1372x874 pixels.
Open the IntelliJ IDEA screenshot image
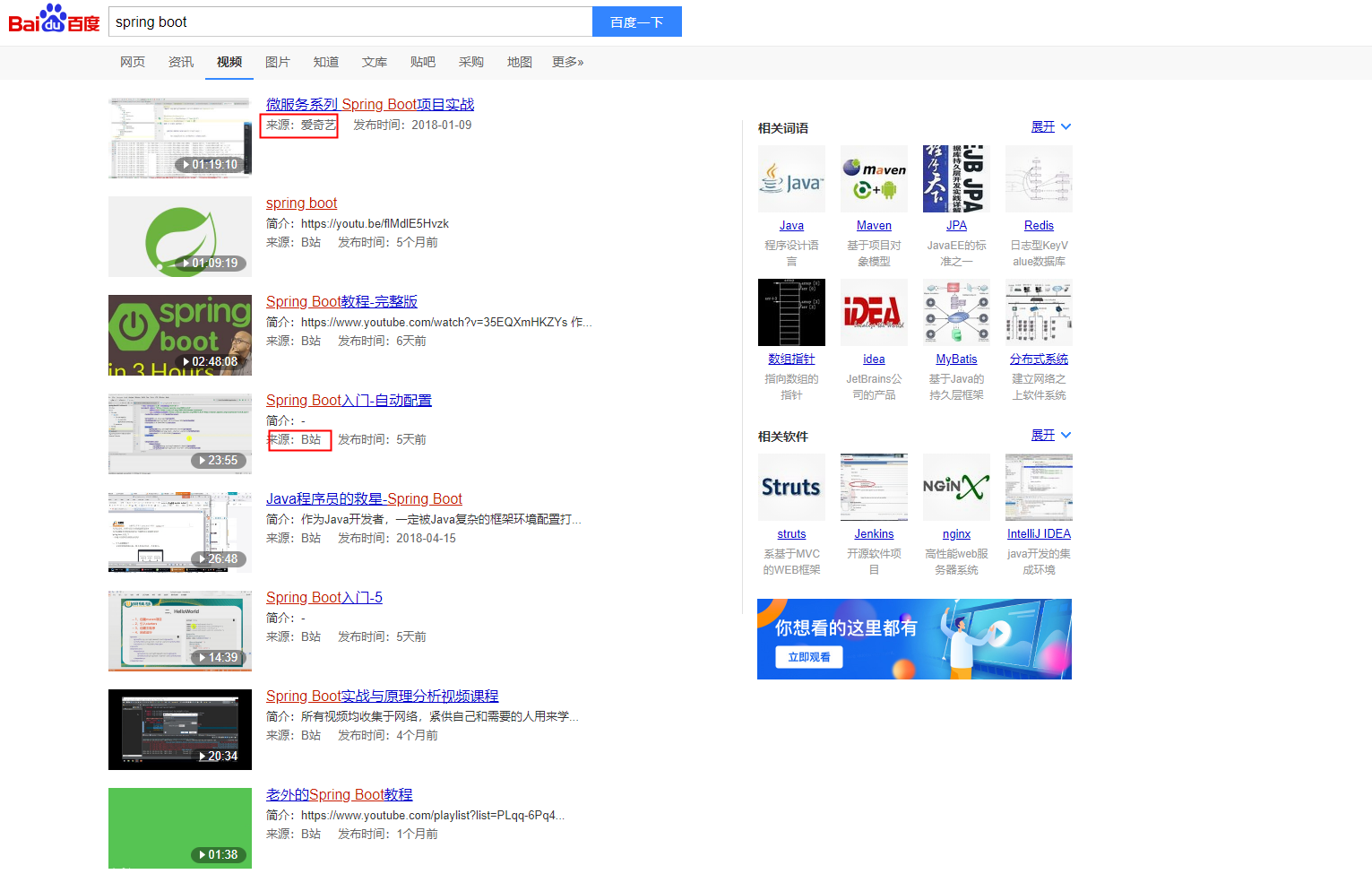coord(1039,487)
